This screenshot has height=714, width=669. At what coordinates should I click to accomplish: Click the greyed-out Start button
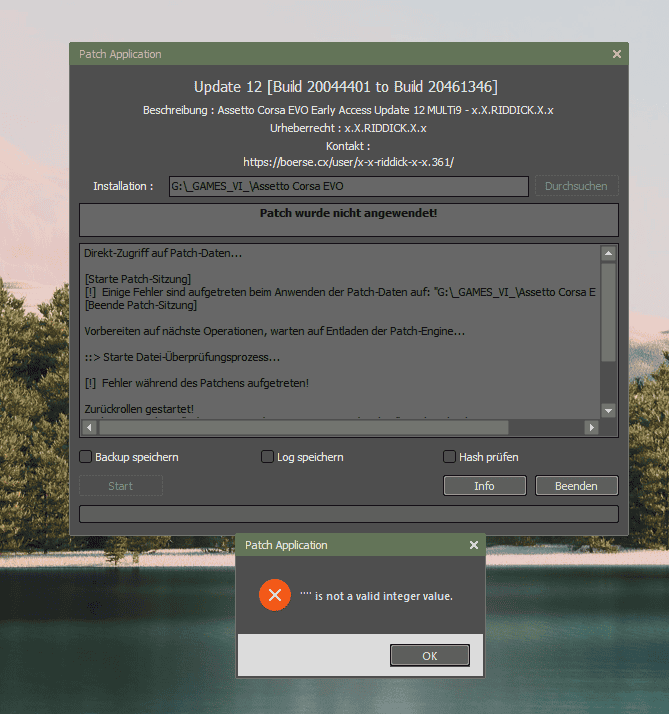click(x=121, y=486)
